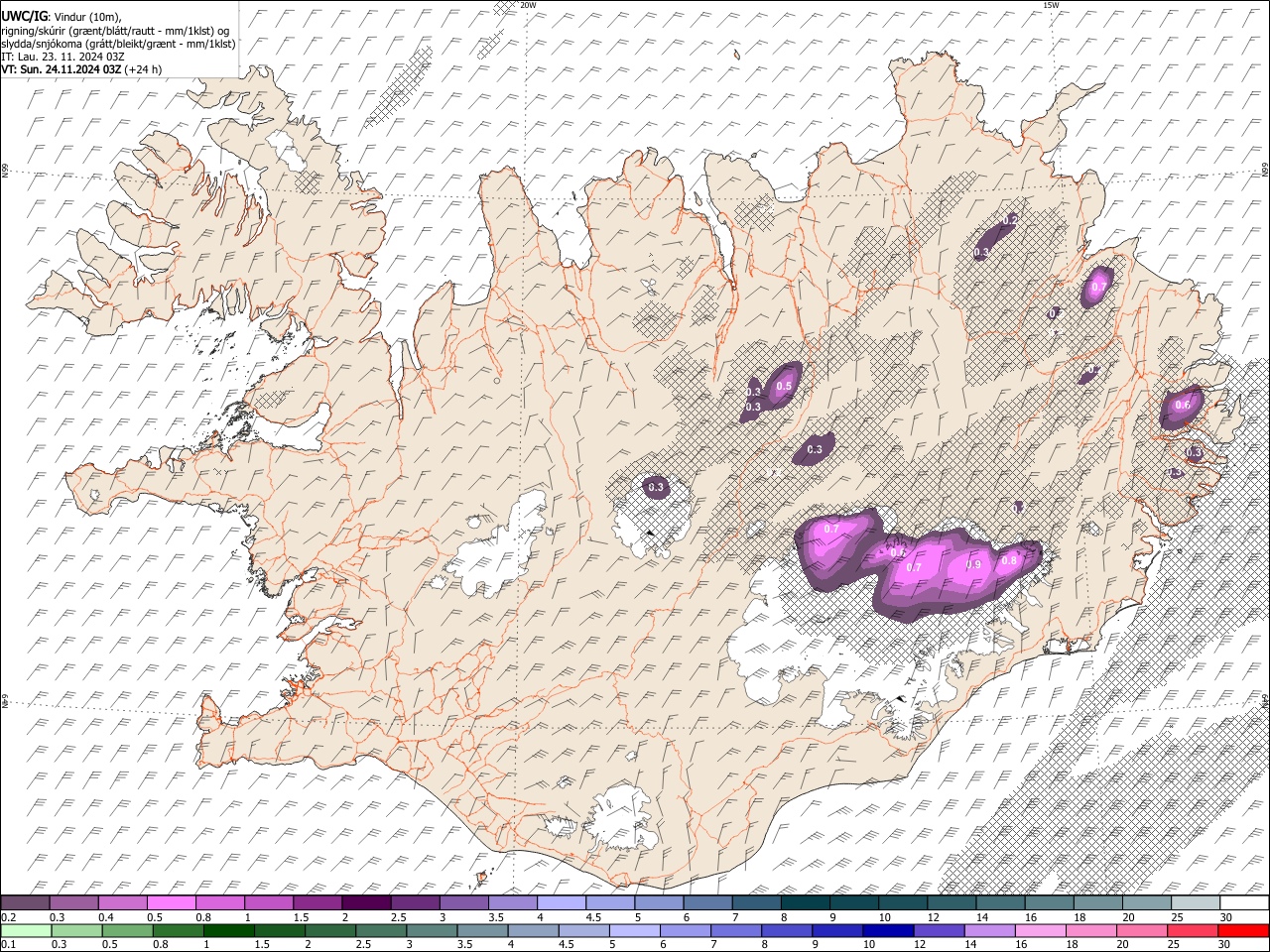Click the 0.6 snowfall label on the east coast

(x=1183, y=405)
